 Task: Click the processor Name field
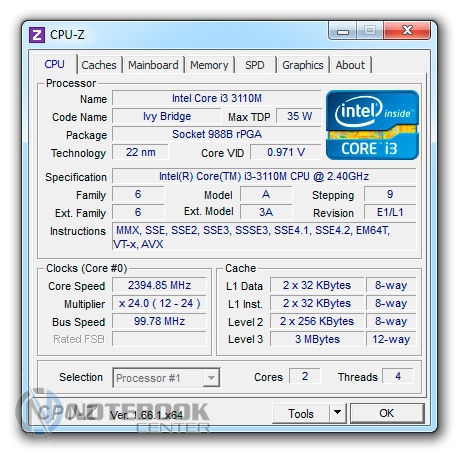tap(217, 98)
